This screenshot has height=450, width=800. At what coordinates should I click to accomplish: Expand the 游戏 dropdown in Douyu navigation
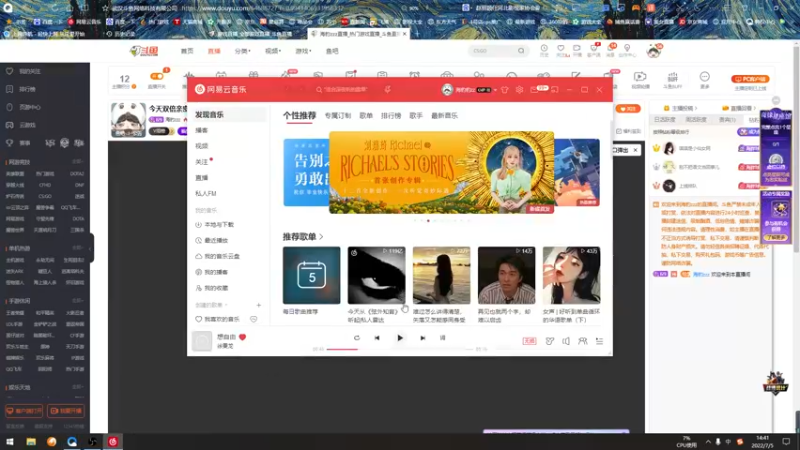303,51
